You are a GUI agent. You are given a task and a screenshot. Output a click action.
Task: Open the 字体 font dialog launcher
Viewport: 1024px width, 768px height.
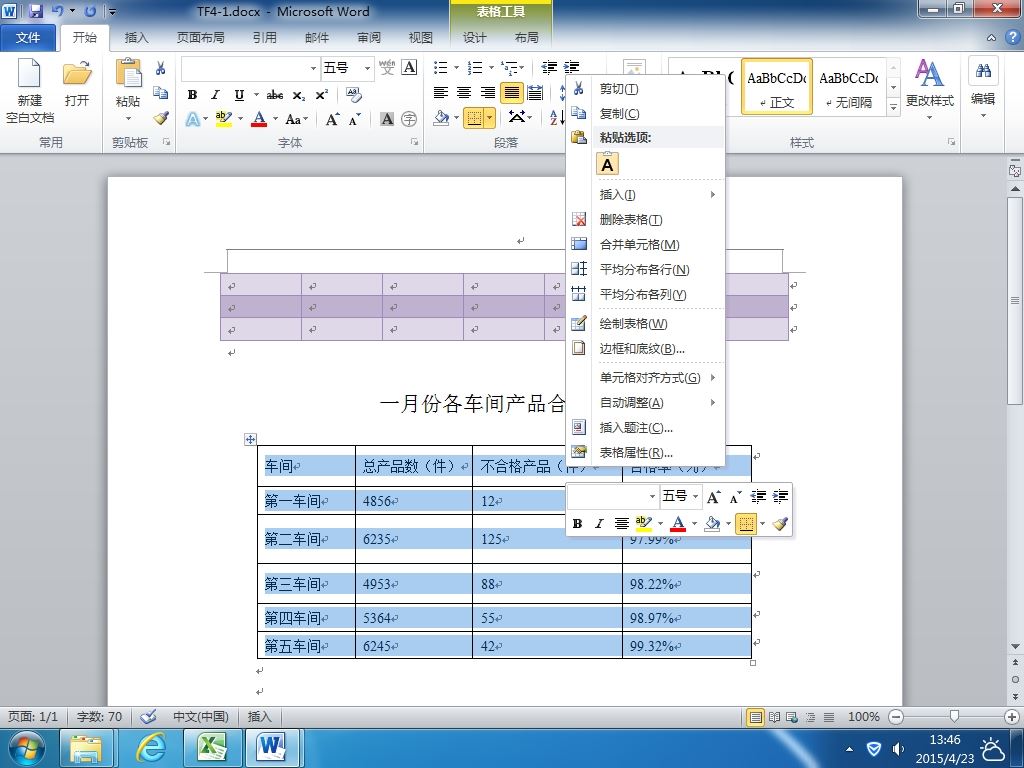pyautogui.click(x=414, y=142)
